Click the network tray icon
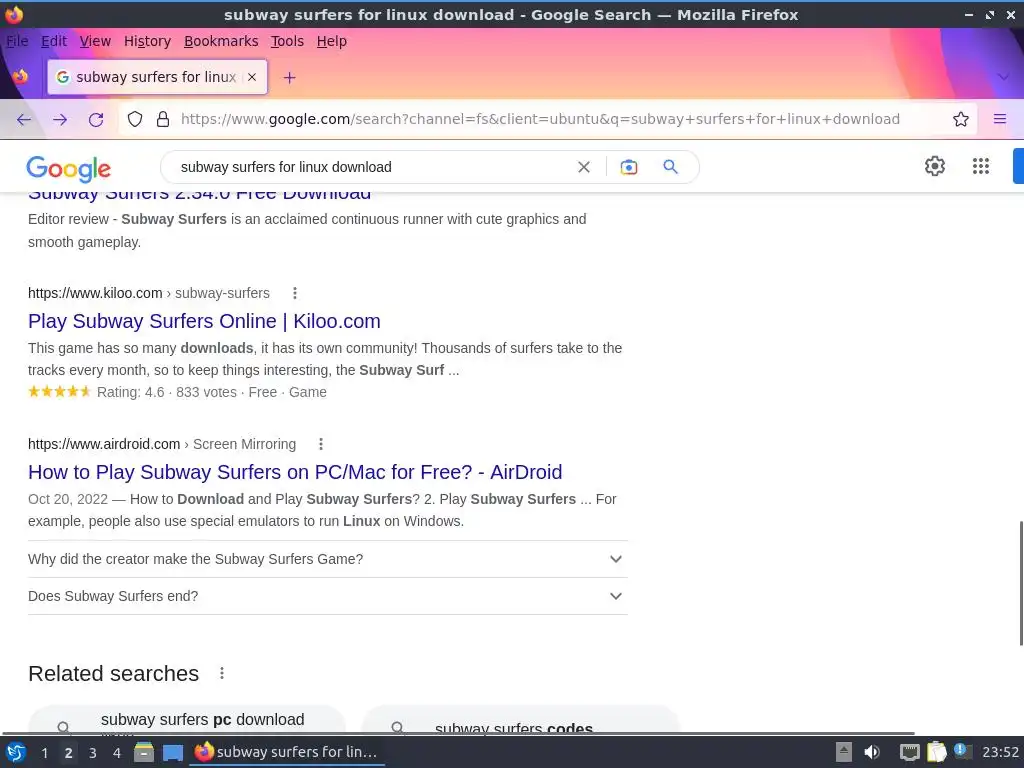The height and width of the screenshot is (768, 1024). pyautogui.click(x=910, y=752)
